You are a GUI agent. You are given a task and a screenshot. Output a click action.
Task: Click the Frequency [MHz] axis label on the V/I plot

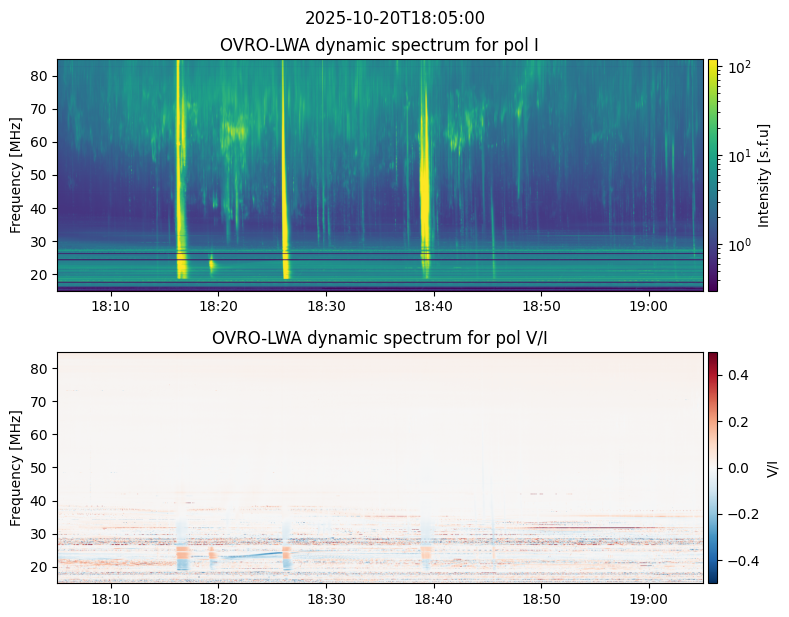point(16,468)
